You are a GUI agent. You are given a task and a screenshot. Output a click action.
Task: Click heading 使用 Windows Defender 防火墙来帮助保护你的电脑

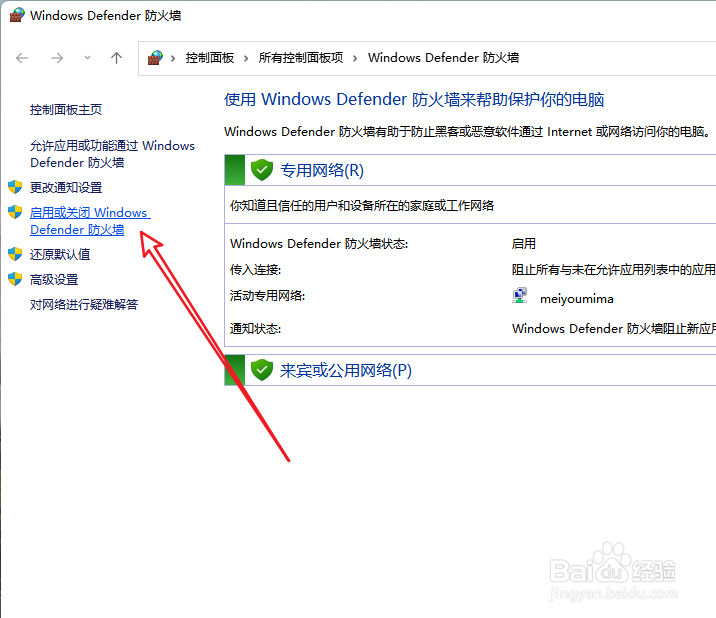click(x=414, y=100)
